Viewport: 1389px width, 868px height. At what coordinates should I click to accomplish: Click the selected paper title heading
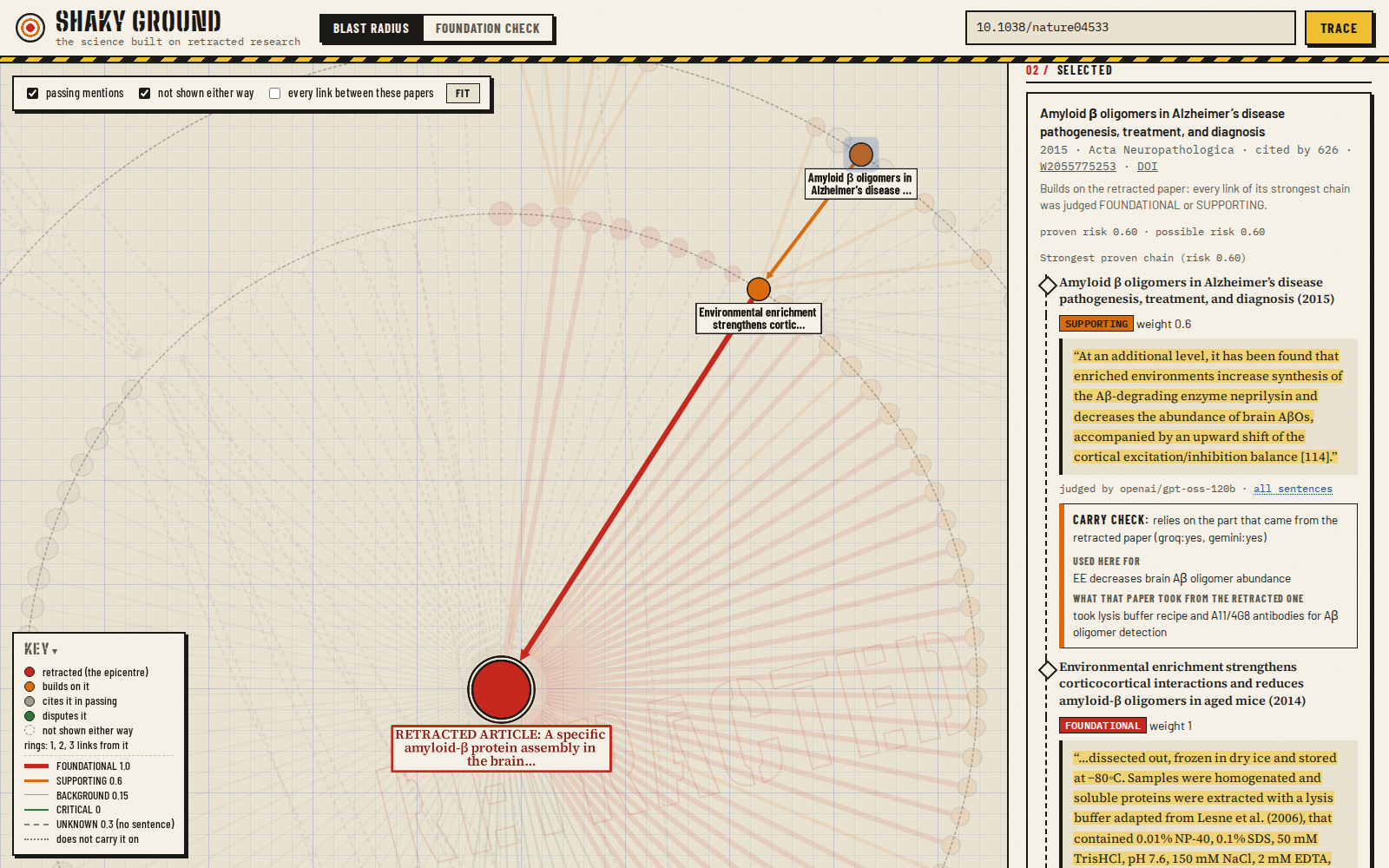point(1162,122)
